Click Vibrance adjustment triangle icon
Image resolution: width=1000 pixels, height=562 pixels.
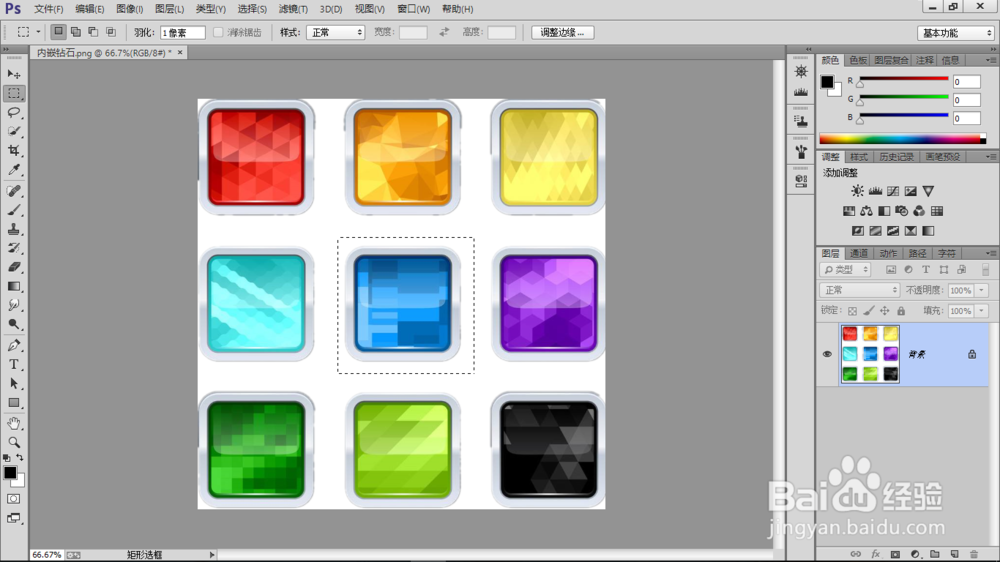(x=928, y=191)
